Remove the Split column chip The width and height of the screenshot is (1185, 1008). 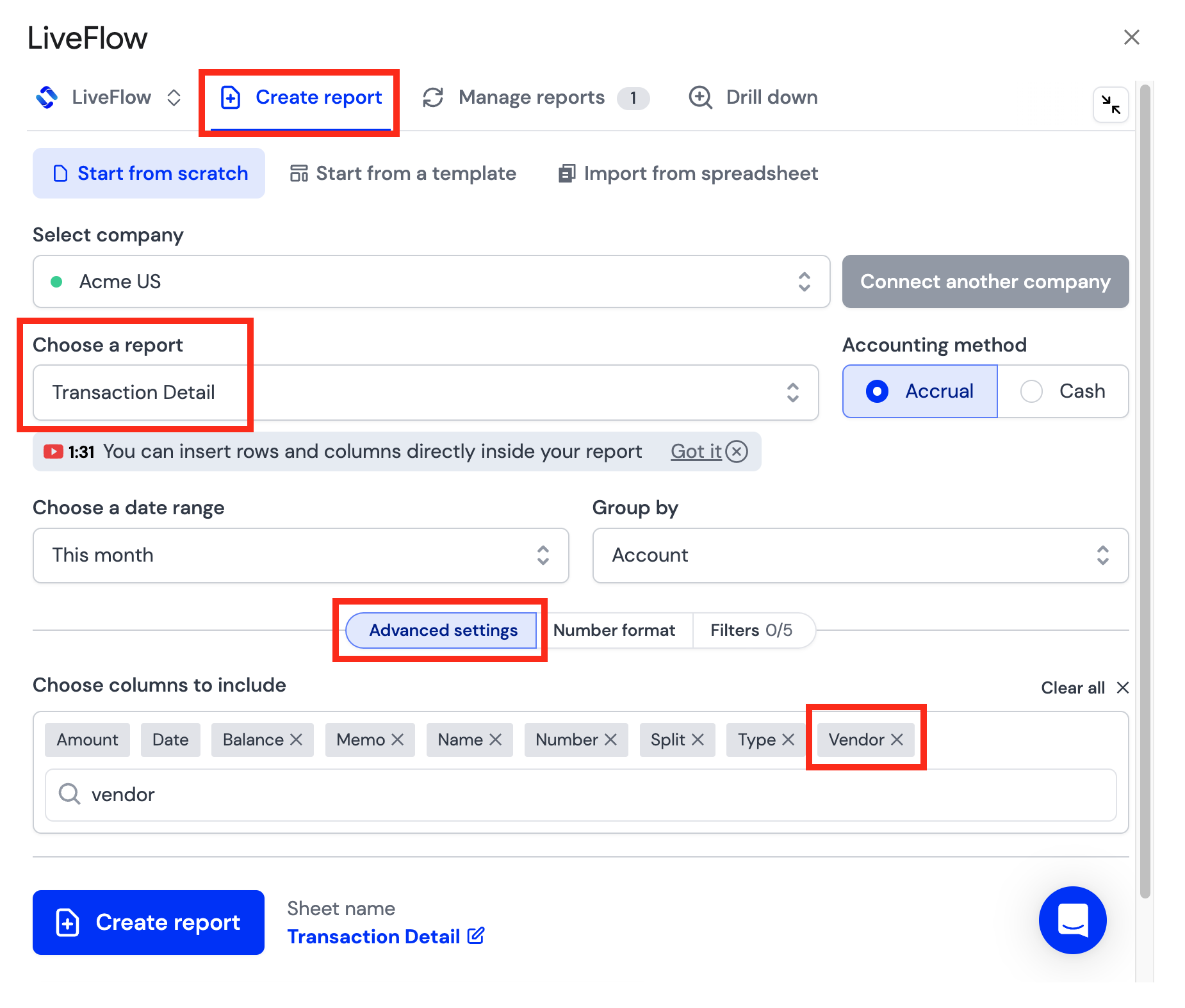point(698,740)
